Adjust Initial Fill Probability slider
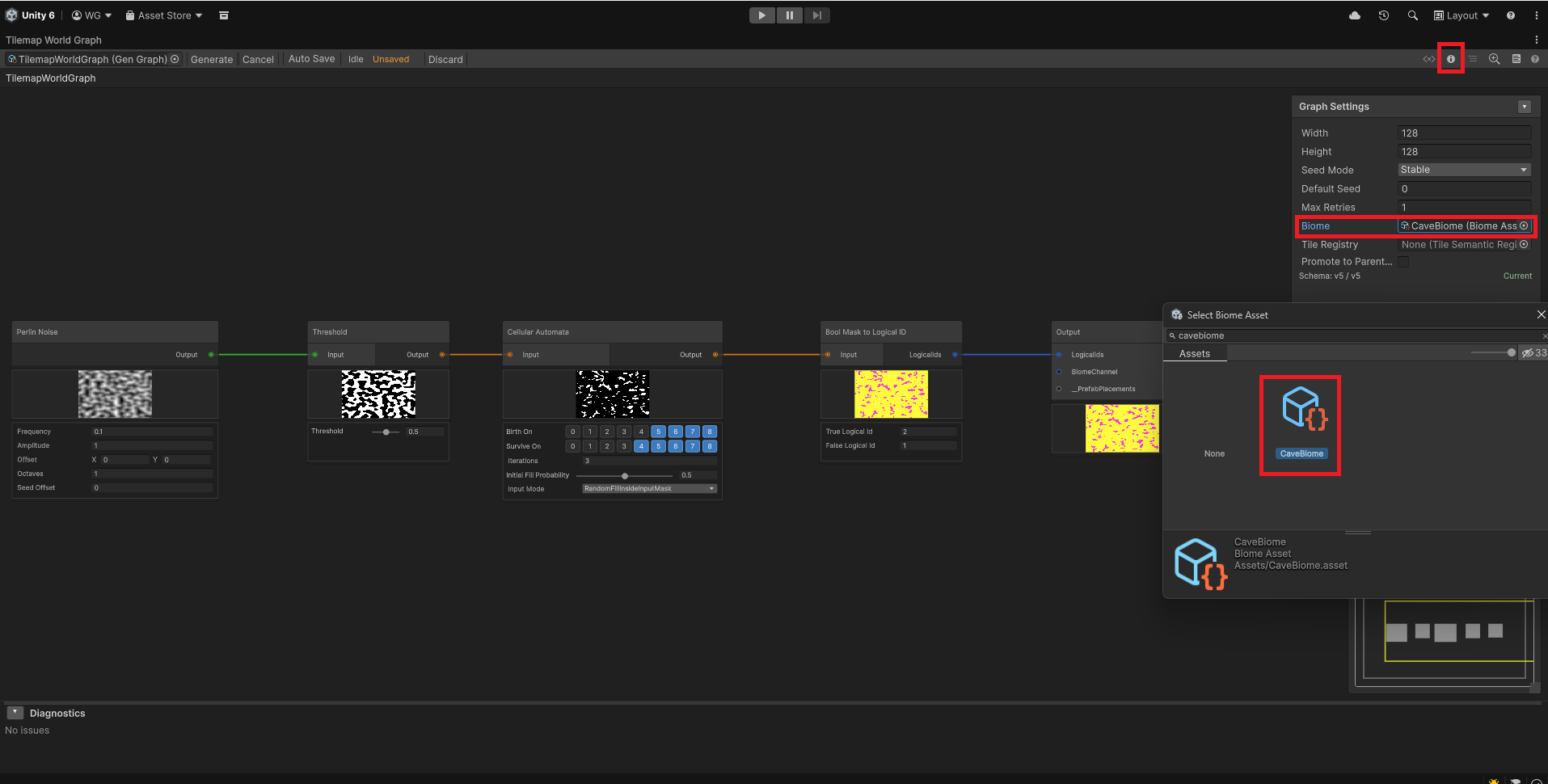This screenshot has width=1548, height=784. [x=625, y=475]
